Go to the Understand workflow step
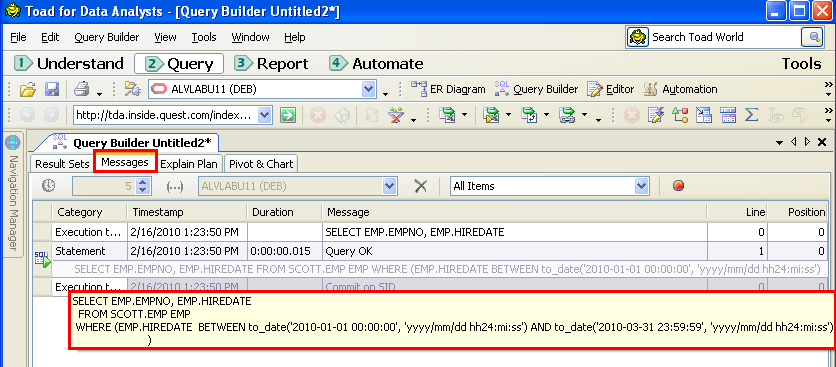Image resolution: width=836 pixels, height=367 pixels. [x=69, y=63]
